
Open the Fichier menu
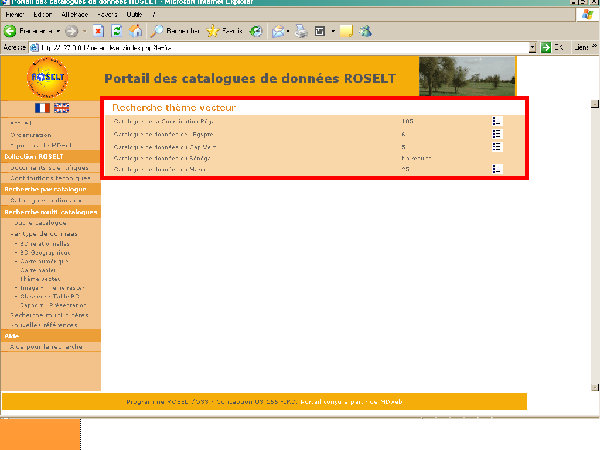point(15,15)
